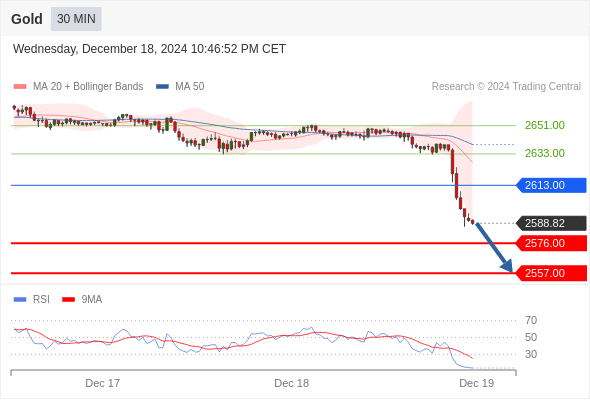The height and width of the screenshot is (400, 590).
Task: Click the Dec 19 date axis label
Action: (x=476, y=383)
